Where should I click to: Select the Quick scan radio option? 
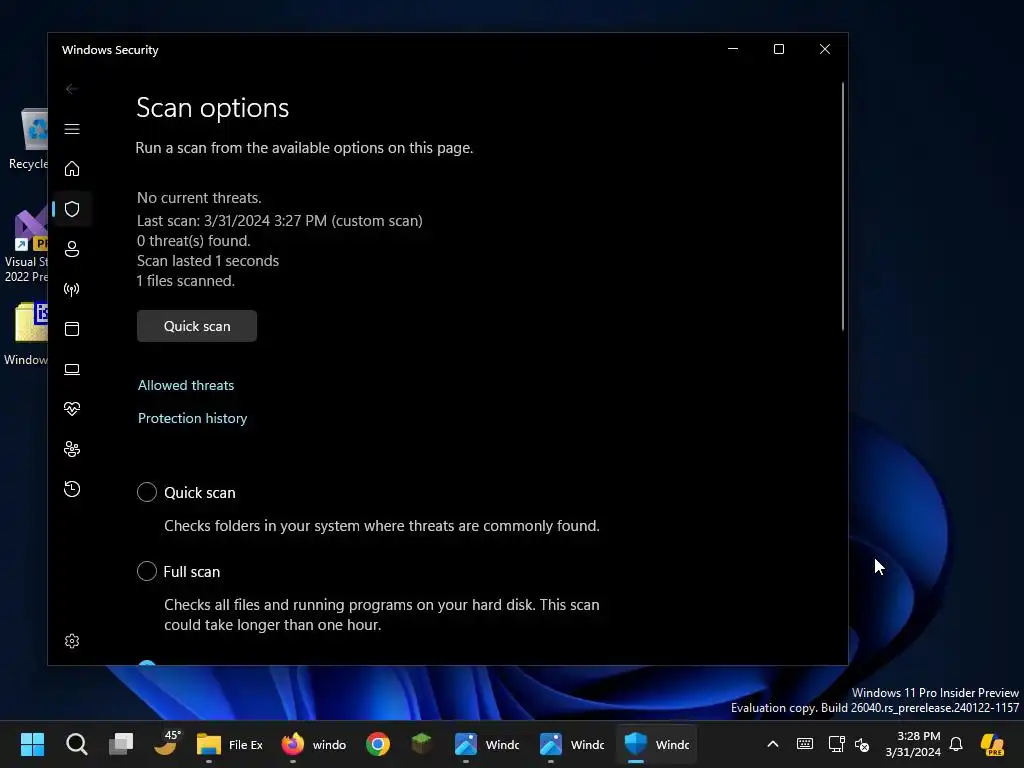click(x=147, y=492)
